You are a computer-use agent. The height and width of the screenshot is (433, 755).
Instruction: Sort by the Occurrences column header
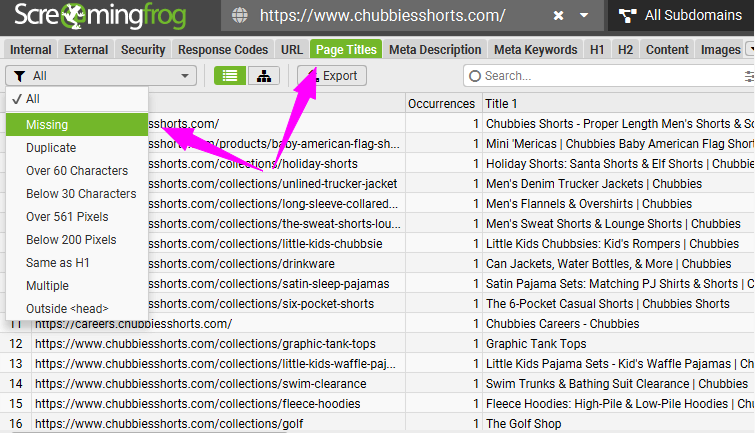[x=441, y=103]
